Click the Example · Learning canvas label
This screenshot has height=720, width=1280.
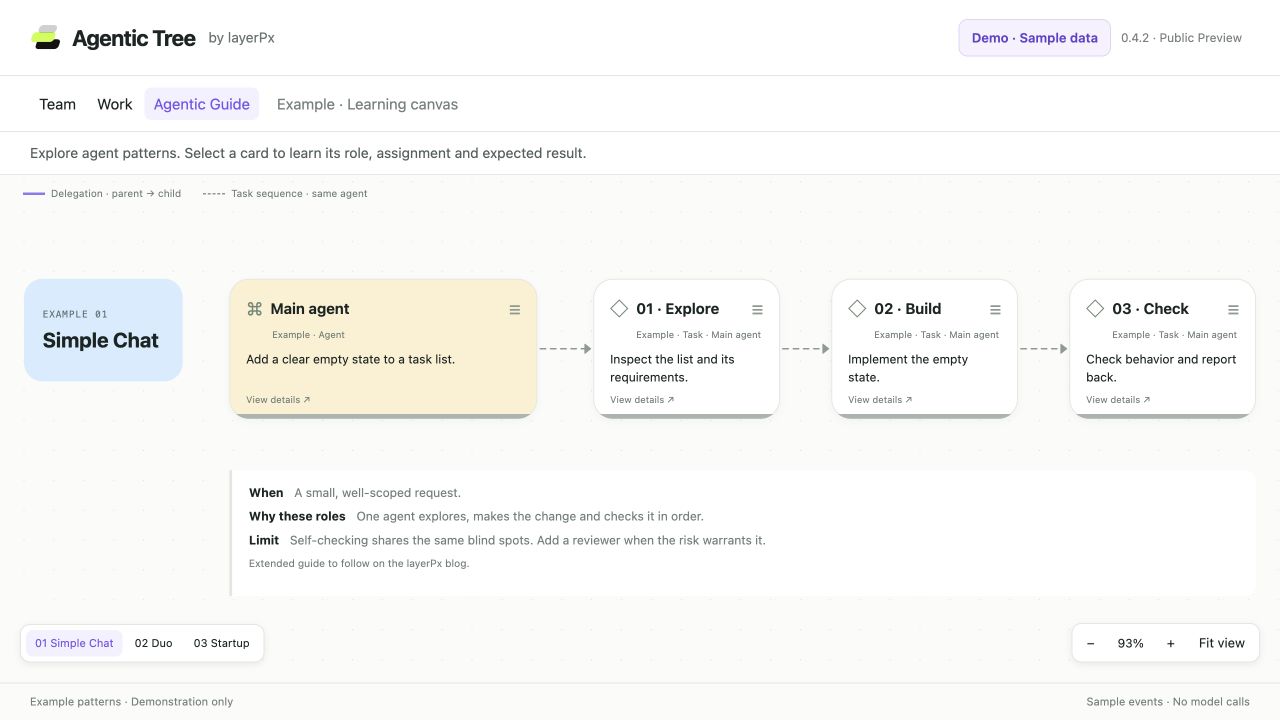pos(367,104)
